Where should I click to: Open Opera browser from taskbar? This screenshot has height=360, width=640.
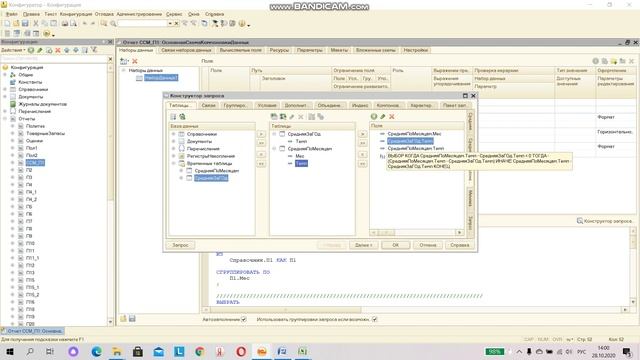241,351
